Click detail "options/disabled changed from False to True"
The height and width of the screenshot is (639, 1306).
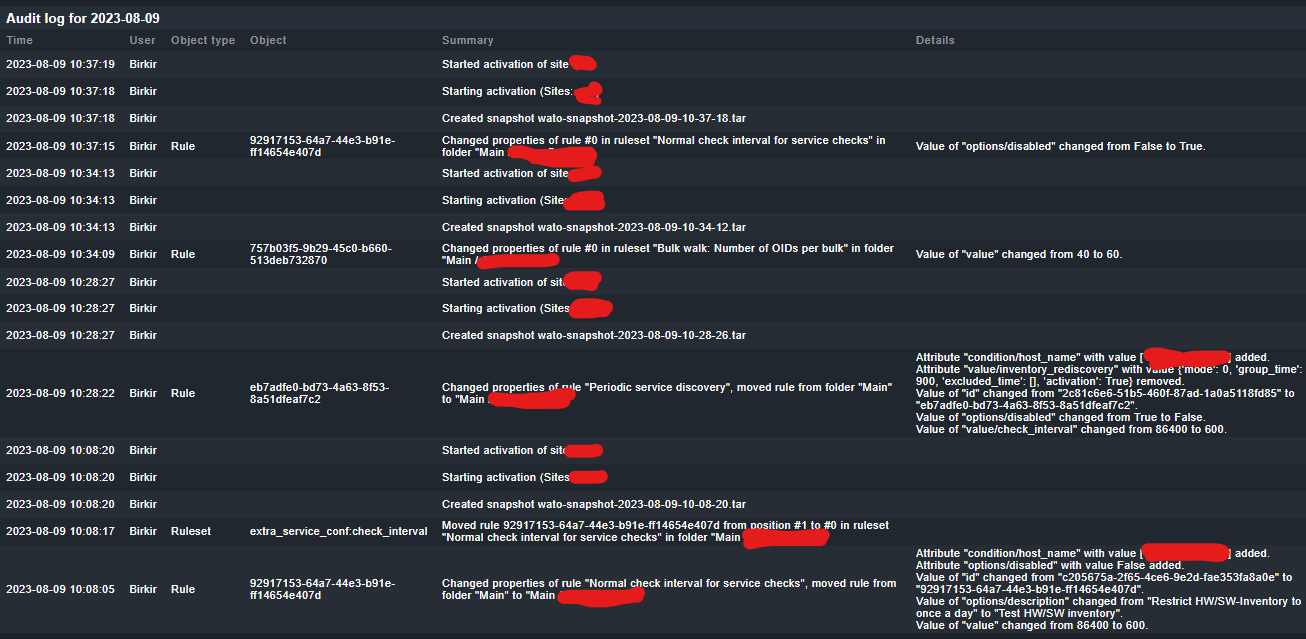click(1060, 146)
